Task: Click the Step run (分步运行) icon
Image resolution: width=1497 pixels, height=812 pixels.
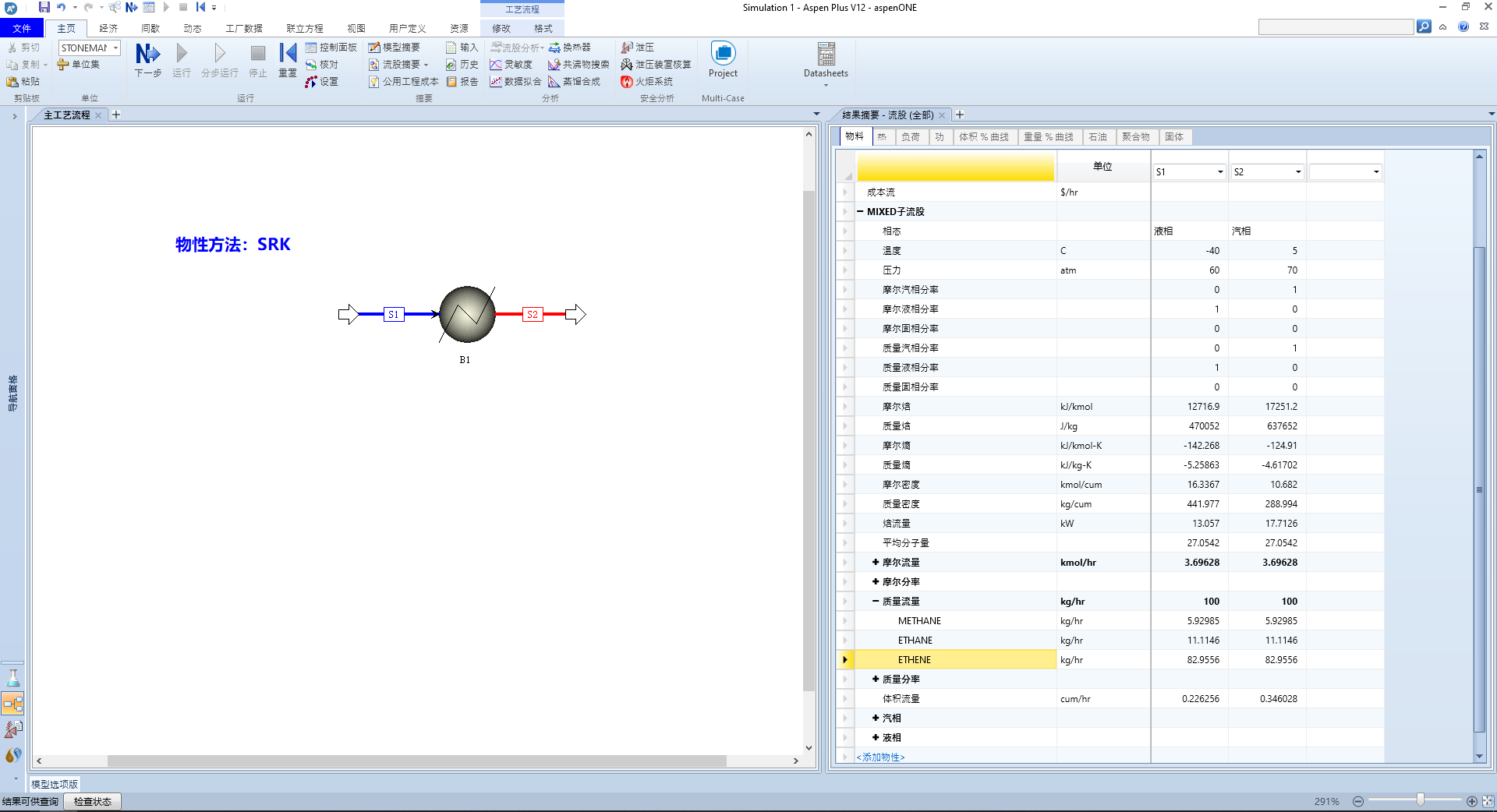Action: tap(220, 54)
